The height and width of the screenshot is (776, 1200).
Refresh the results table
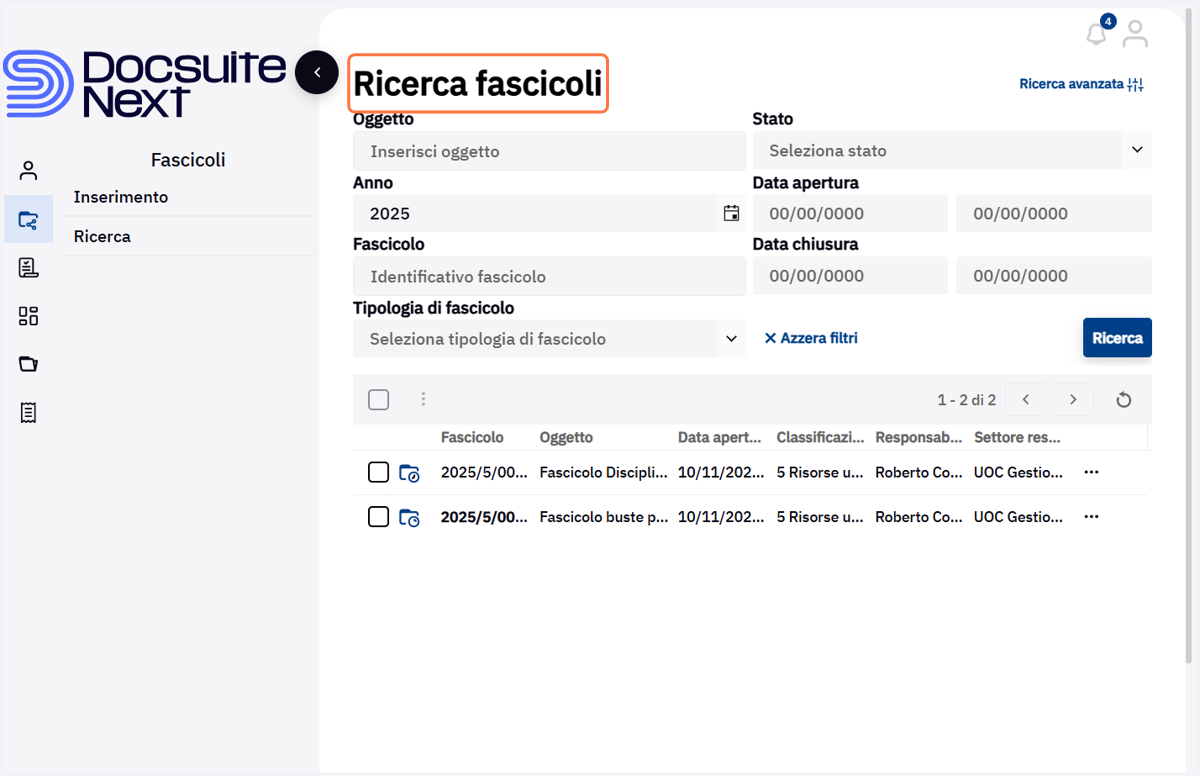1123,400
